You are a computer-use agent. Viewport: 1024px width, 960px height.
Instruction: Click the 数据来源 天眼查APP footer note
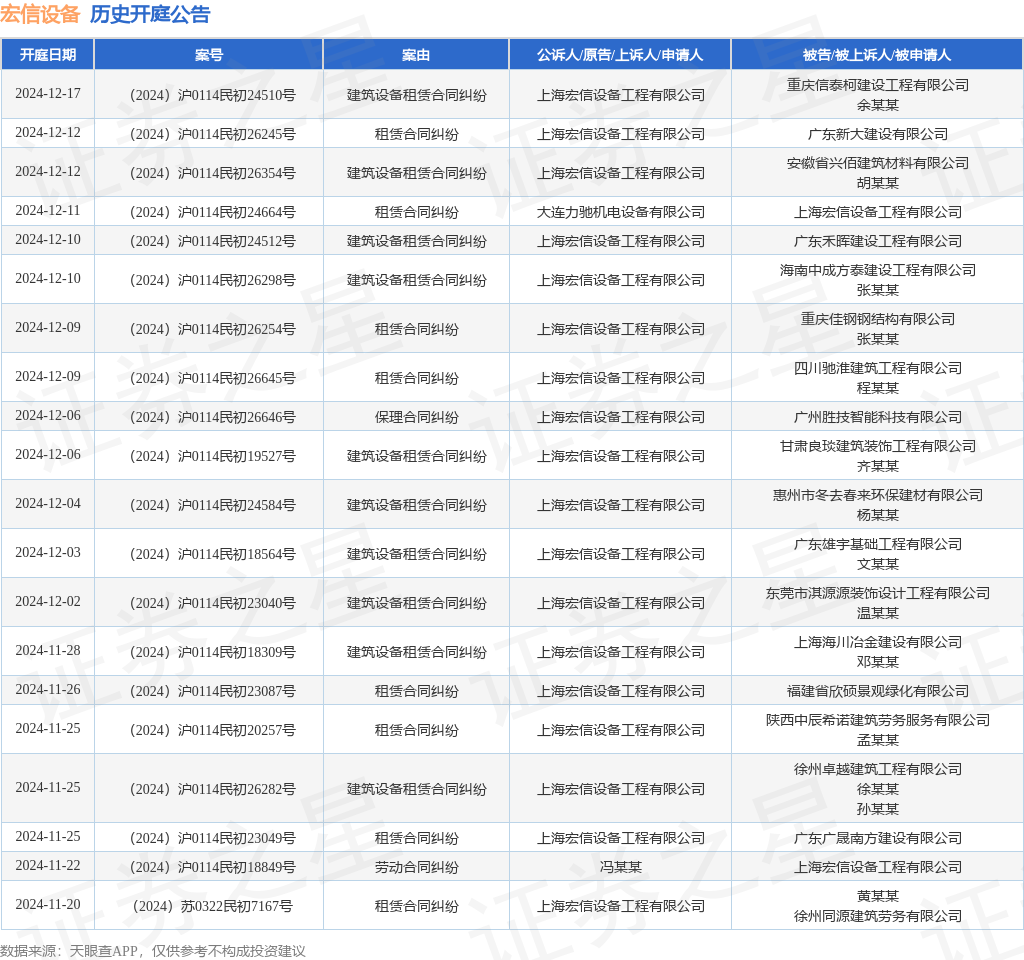coord(153,951)
